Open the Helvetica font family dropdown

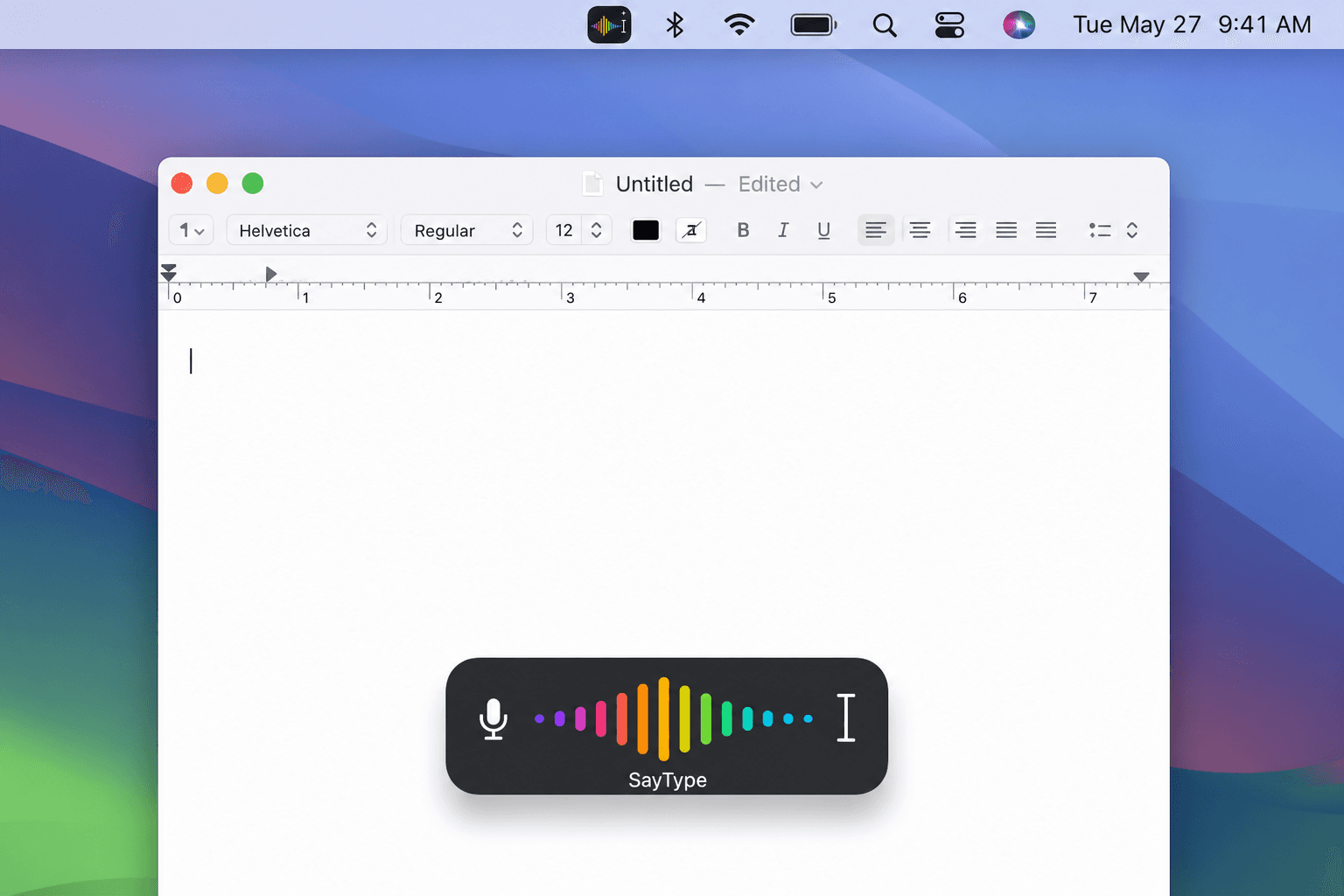pyautogui.click(x=306, y=230)
